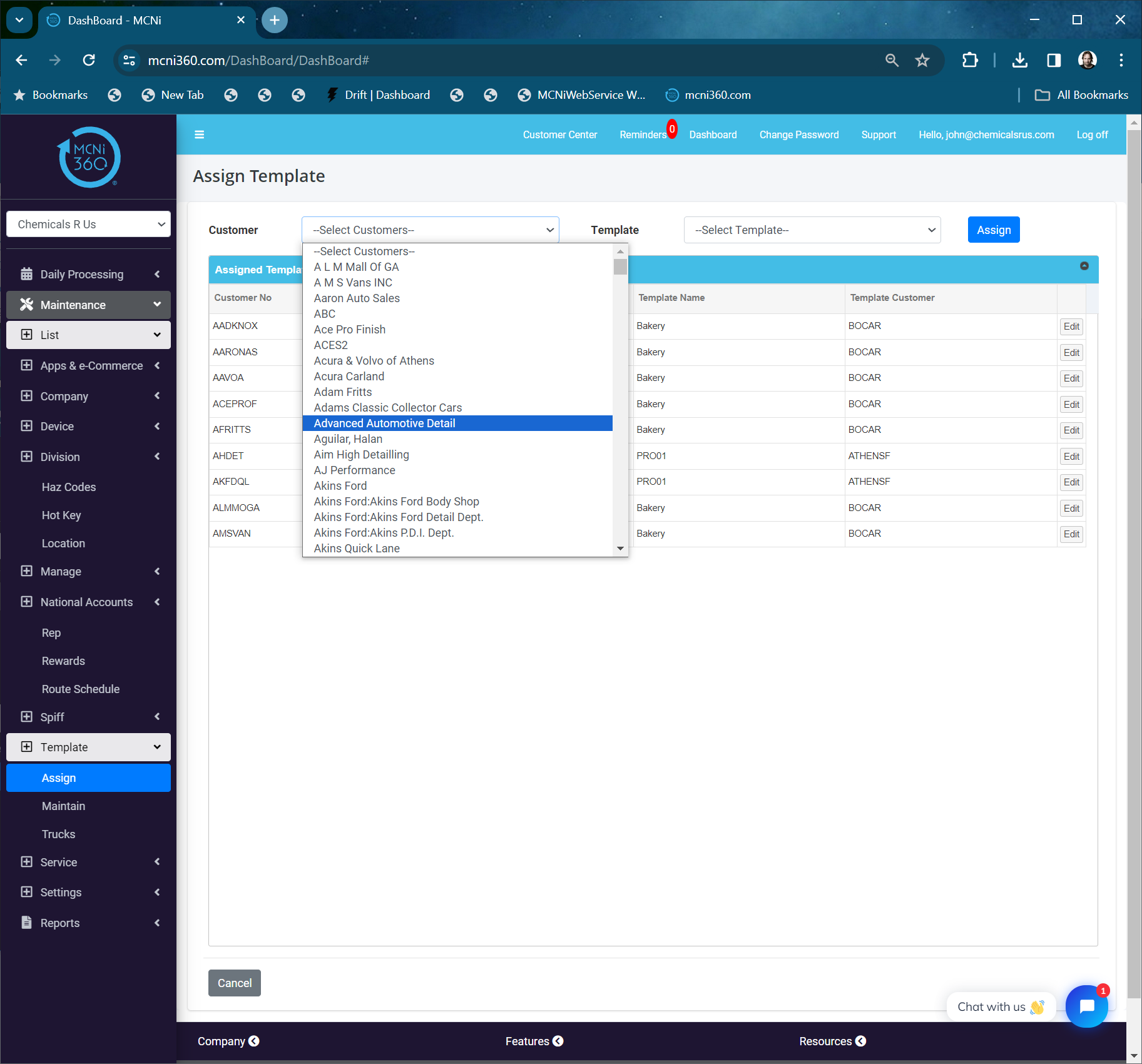Click the Reports document icon
This screenshot has width=1142, height=1064.
pyautogui.click(x=26, y=923)
